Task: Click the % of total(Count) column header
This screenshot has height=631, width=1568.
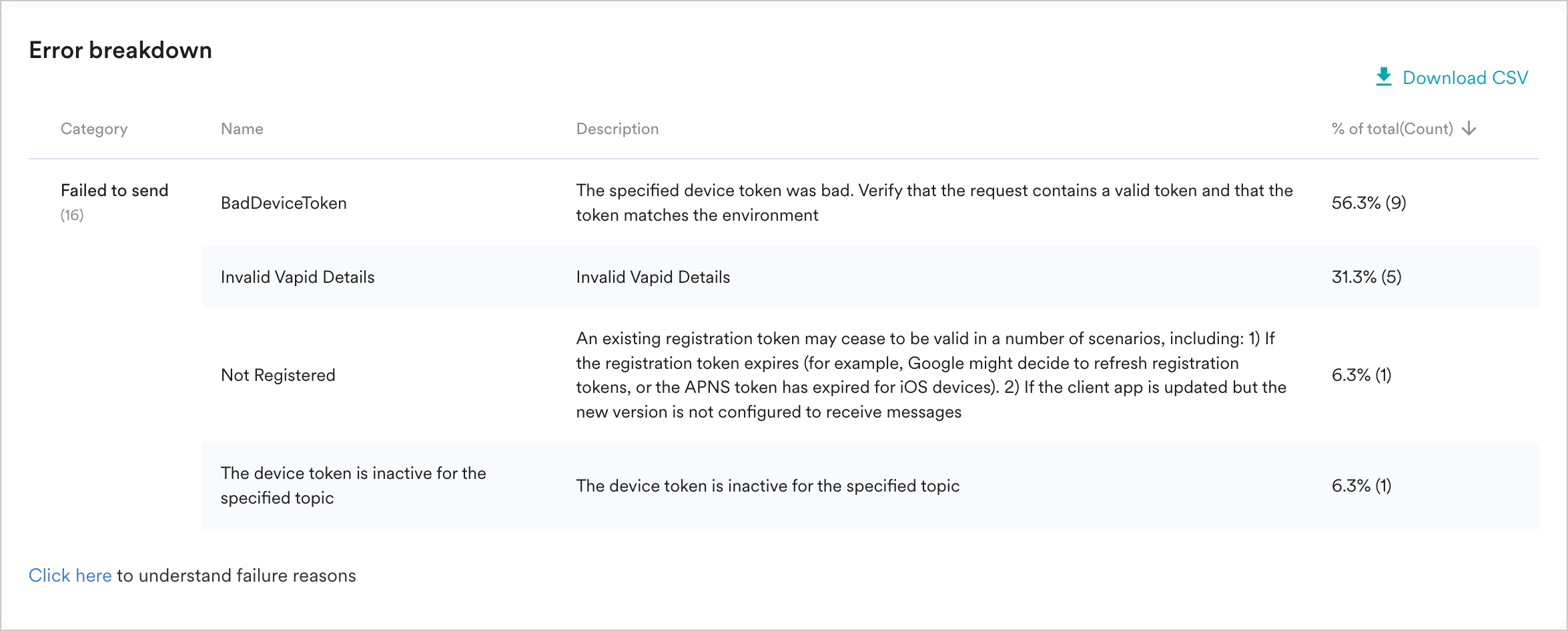Action: [x=1391, y=129]
